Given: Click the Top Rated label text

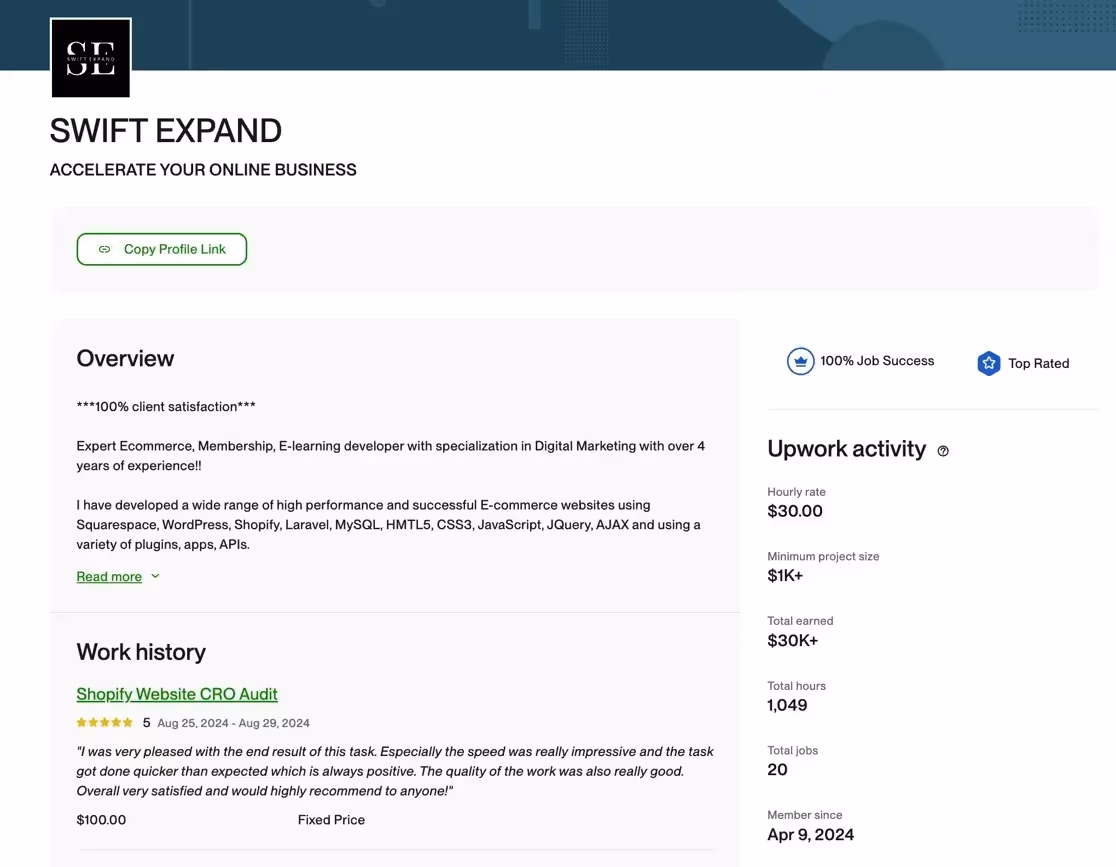Looking at the screenshot, I should point(1038,364).
